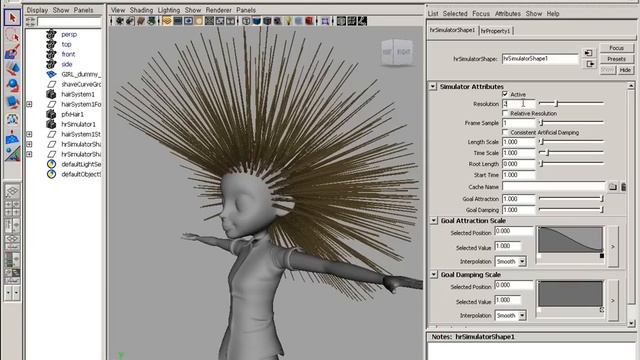Image resolution: width=640 pixels, height=360 pixels.
Task: Select pfxHair1 in the outliner
Action: point(72,114)
